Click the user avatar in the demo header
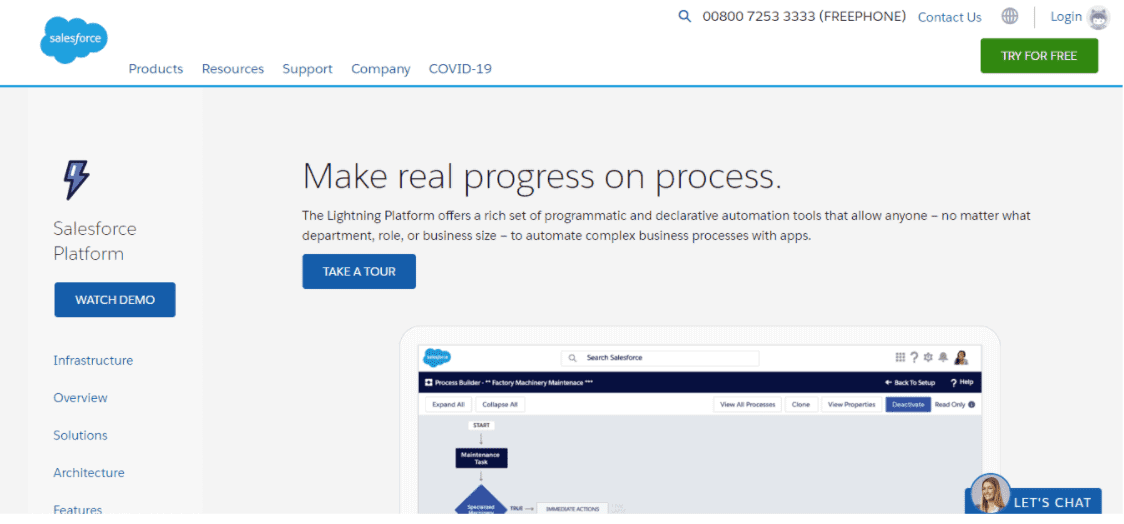The height and width of the screenshot is (524, 1124). coord(961,357)
